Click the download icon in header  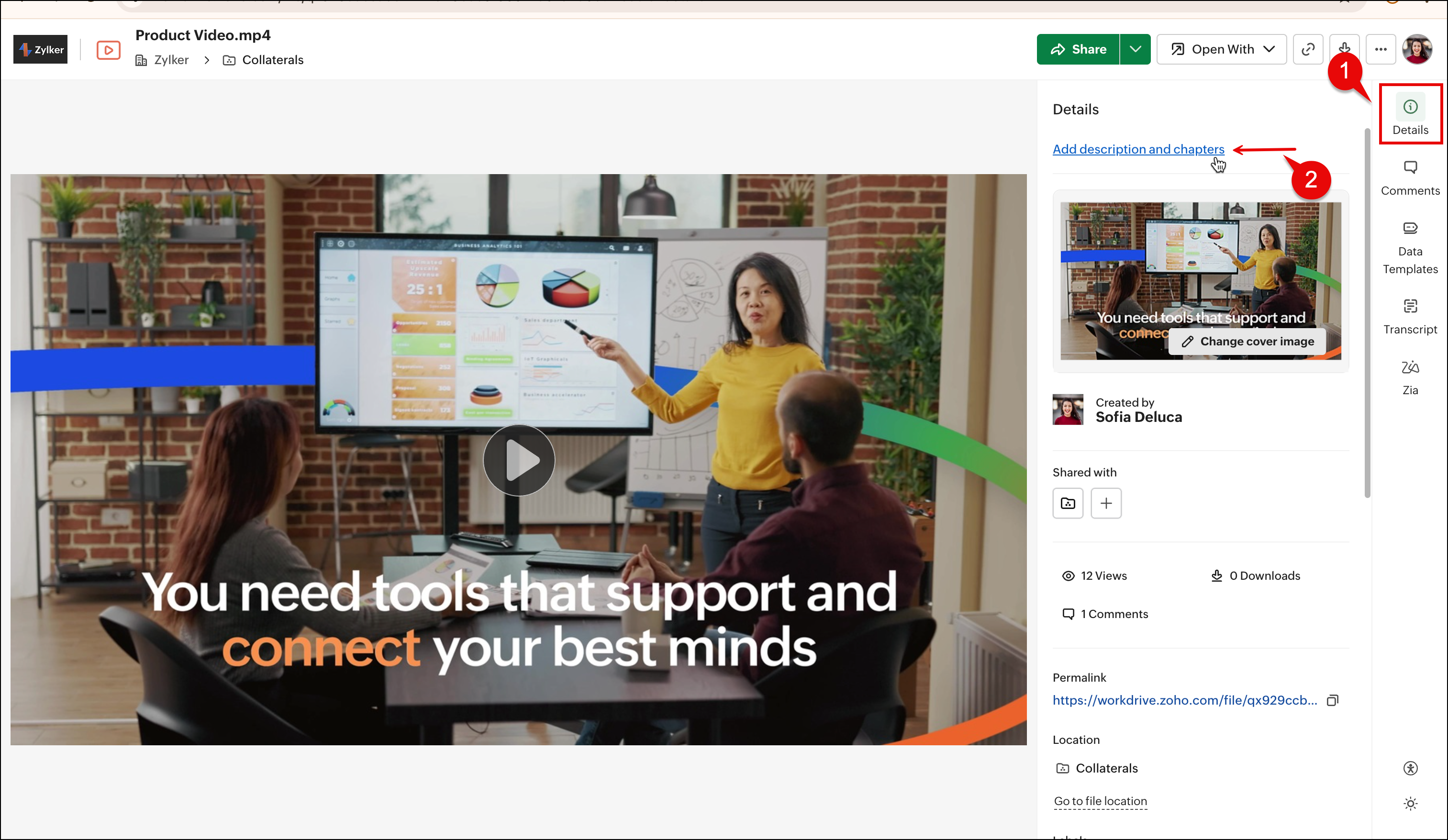(1344, 47)
